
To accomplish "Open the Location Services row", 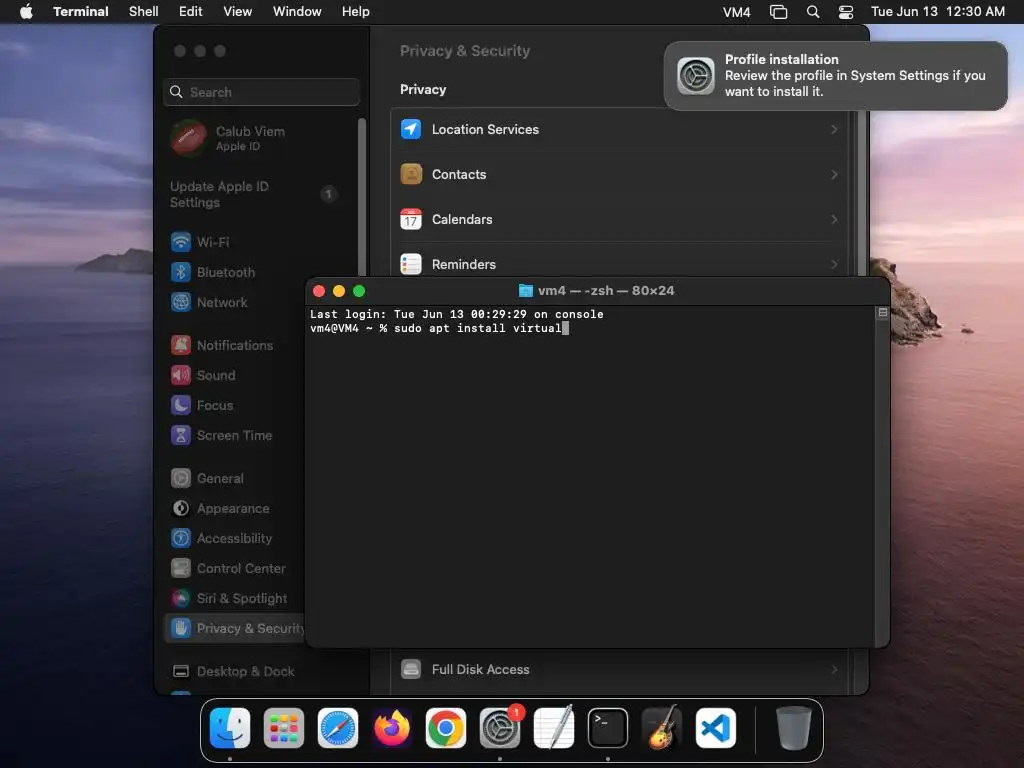I will [619, 129].
